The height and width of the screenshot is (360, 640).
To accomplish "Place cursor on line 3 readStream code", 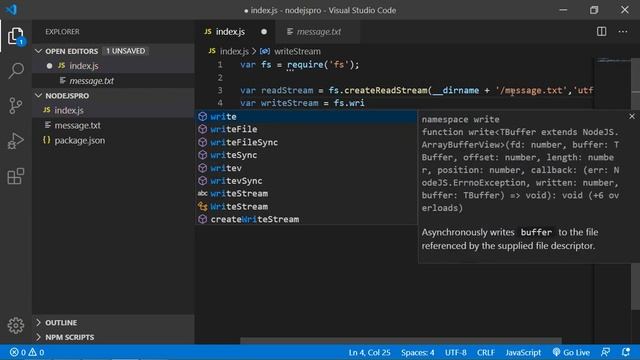I will [x=416, y=90].
